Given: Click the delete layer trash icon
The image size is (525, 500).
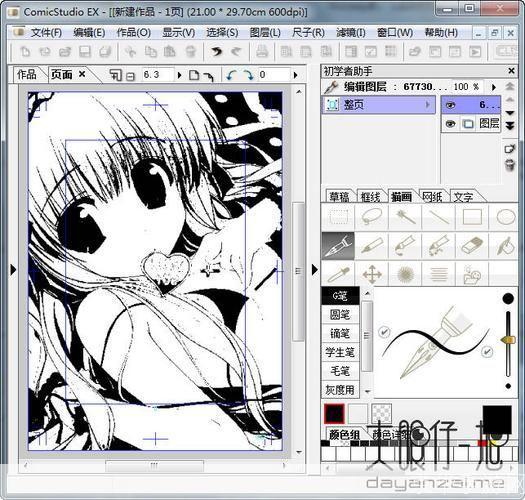Looking at the screenshot, I should 509,165.
